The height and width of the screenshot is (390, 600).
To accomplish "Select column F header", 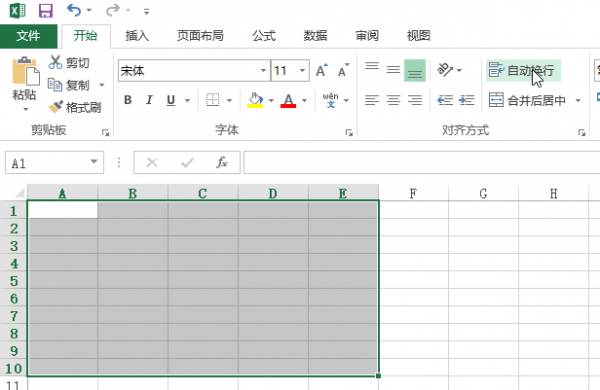I will 413,193.
